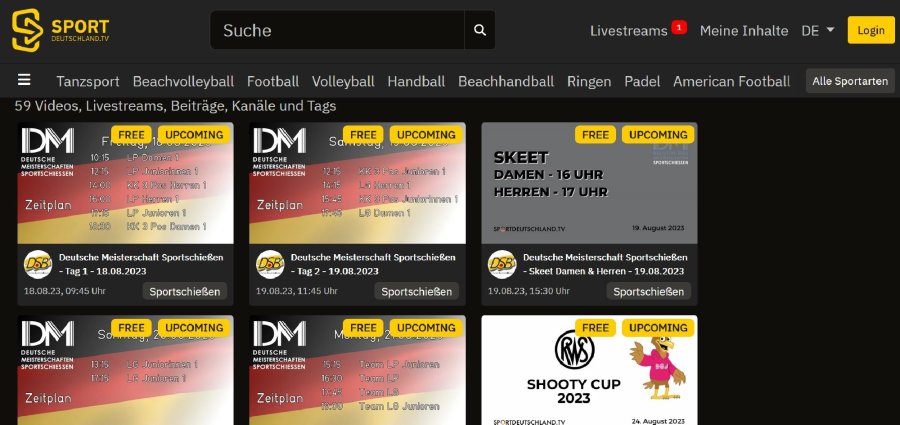This screenshot has height=425, width=900.
Task: Open Meine Inhalte link
Action: coord(744,30)
